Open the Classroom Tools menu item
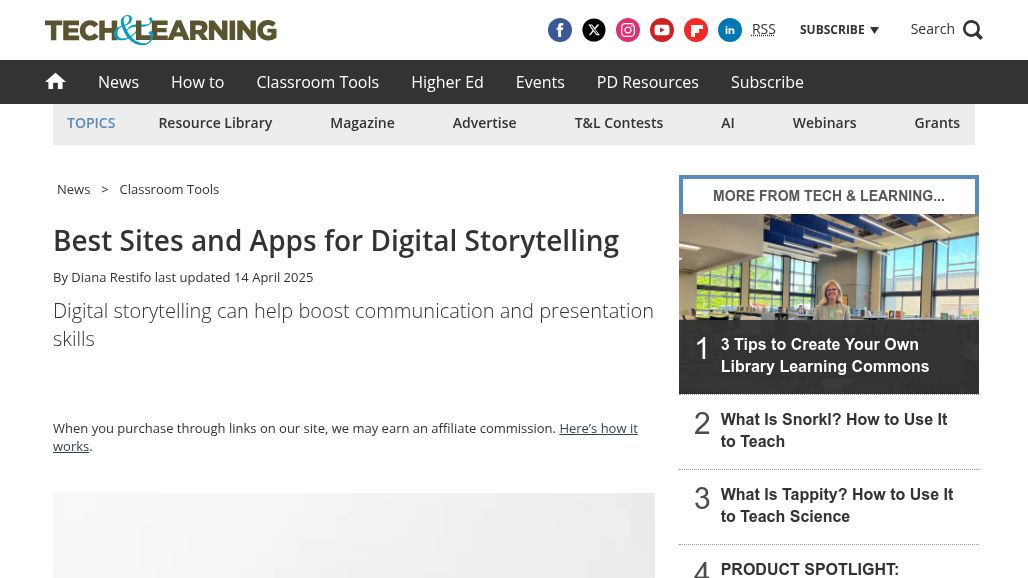 click(317, 82)
